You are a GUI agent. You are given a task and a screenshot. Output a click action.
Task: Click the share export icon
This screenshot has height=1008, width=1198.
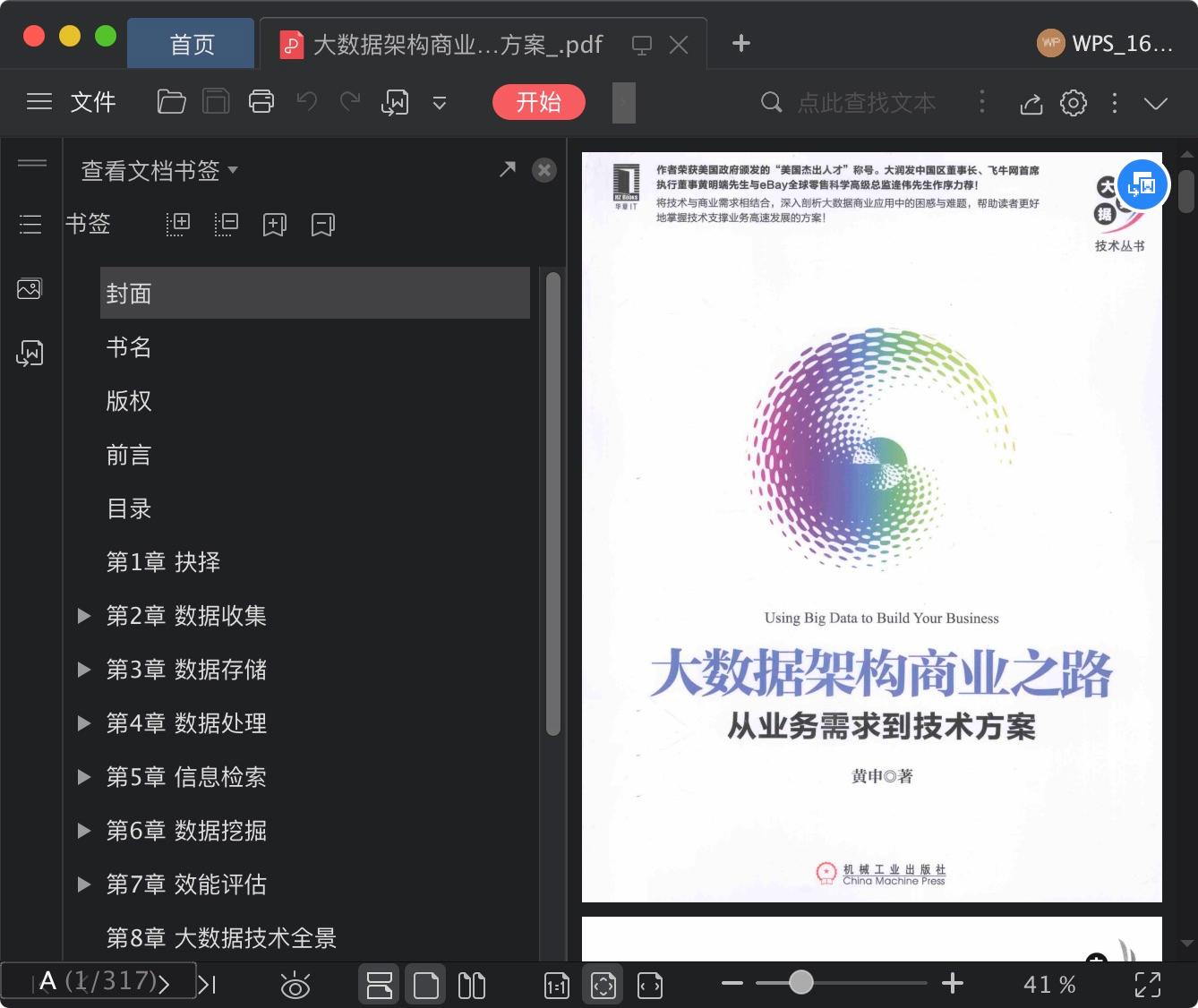click(1031, 103)
